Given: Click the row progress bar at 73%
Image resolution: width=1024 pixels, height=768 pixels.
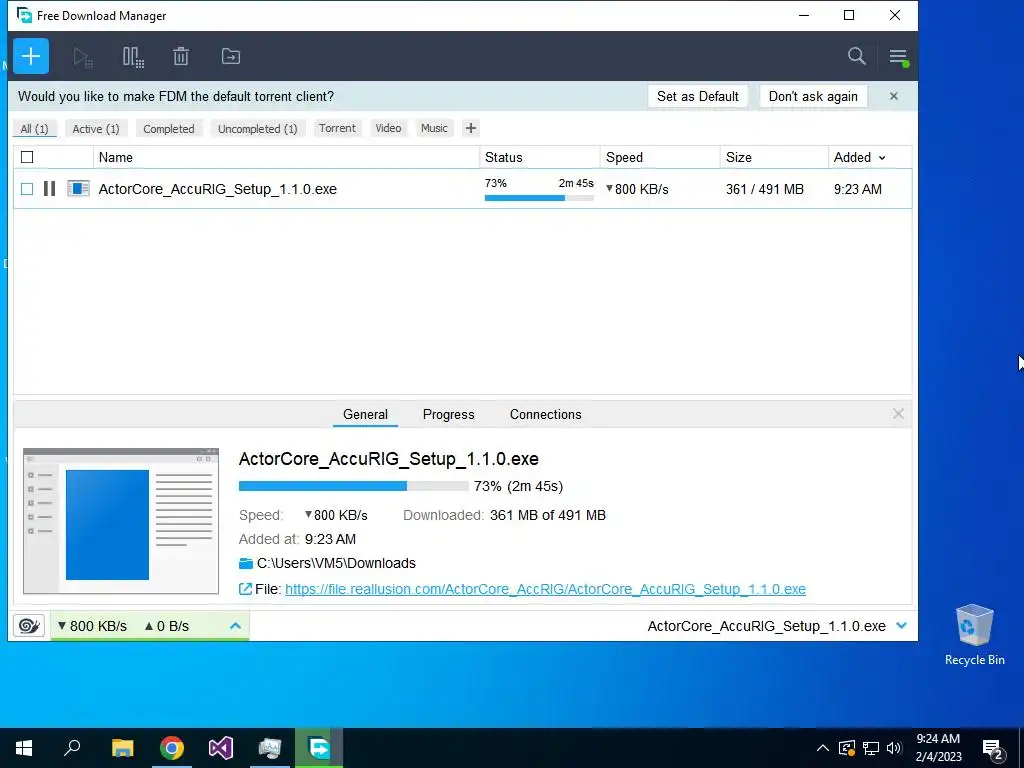Looking at the screenshot, I should pyautogui.click(x=539, y=198).
